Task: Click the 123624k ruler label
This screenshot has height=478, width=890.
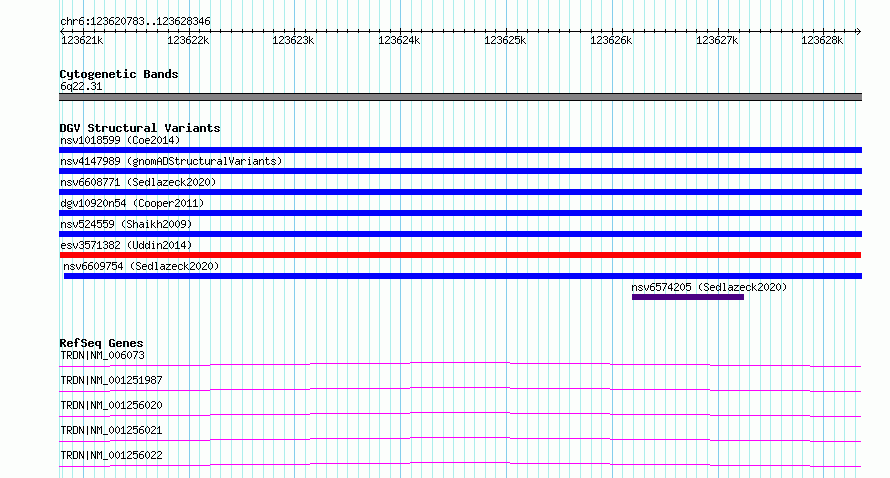Action: pos(399,40)
